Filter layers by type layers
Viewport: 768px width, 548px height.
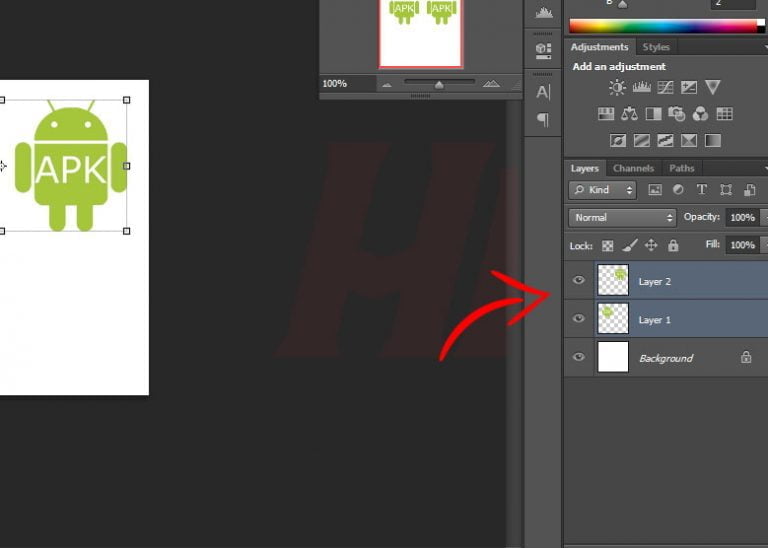click(702, 190)
